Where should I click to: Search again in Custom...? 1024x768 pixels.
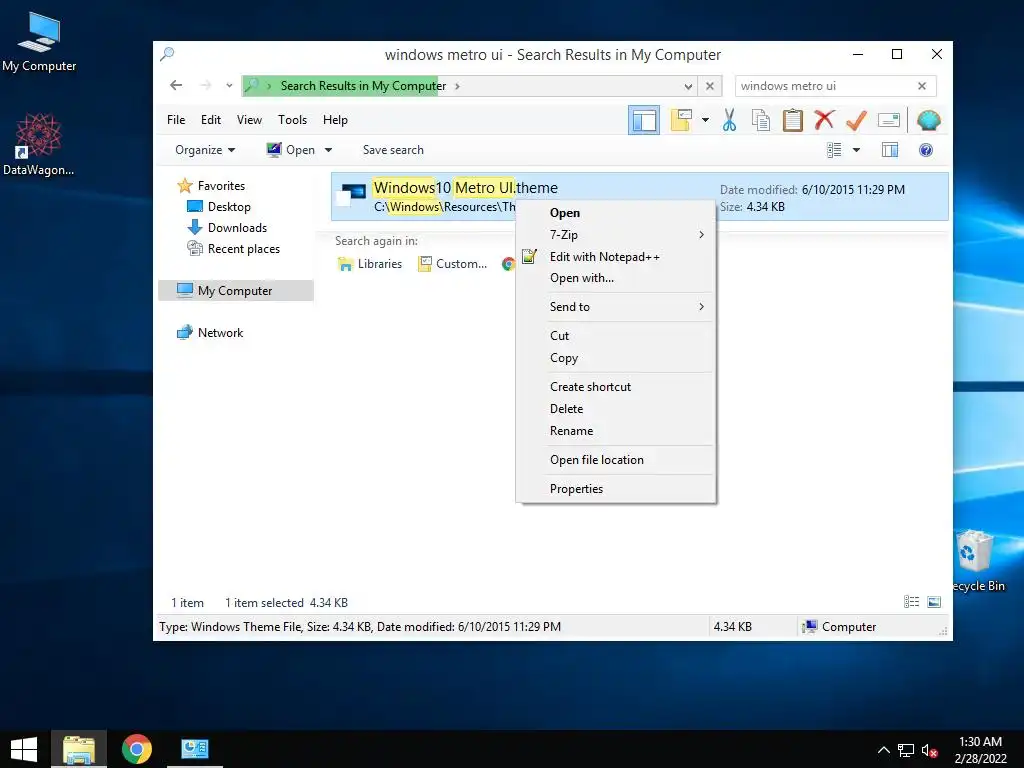click(453, 264)
